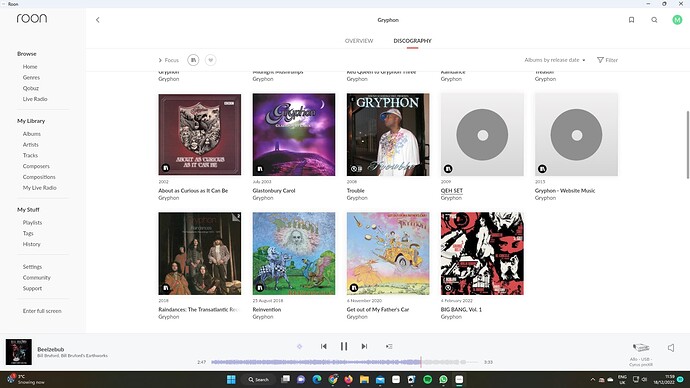Open the volume speaker icon
The width and height of the screenshot is (690, 388).
click(671, 348)
